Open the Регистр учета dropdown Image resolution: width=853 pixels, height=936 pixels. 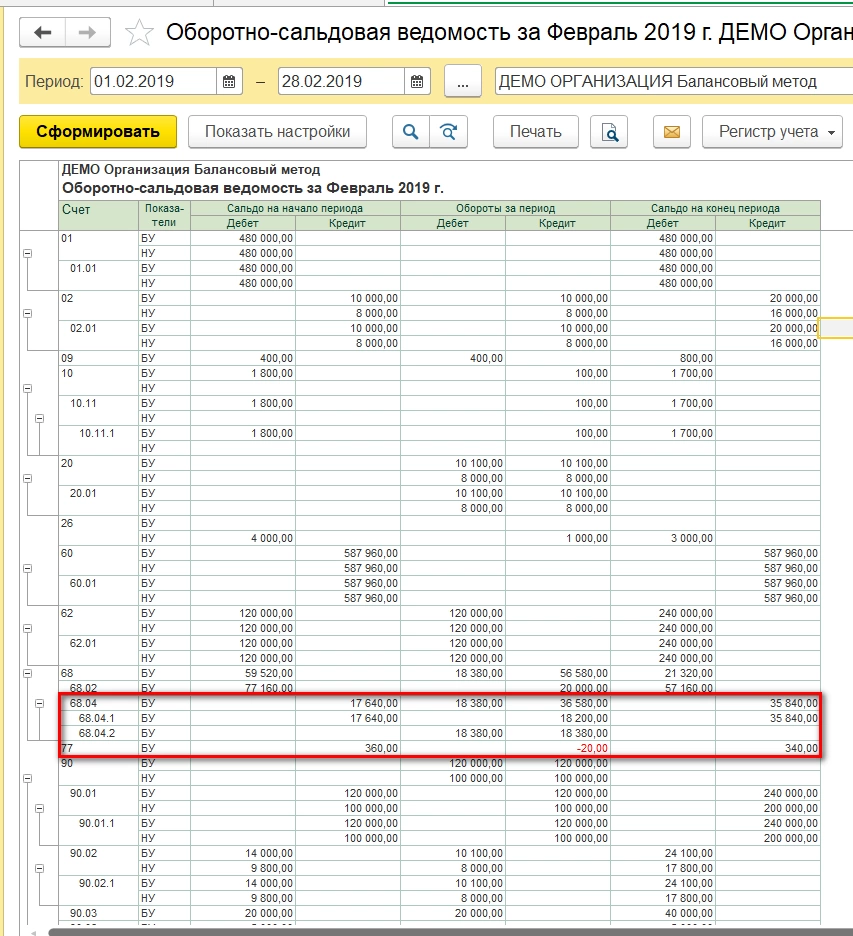(x=772, y=132)
